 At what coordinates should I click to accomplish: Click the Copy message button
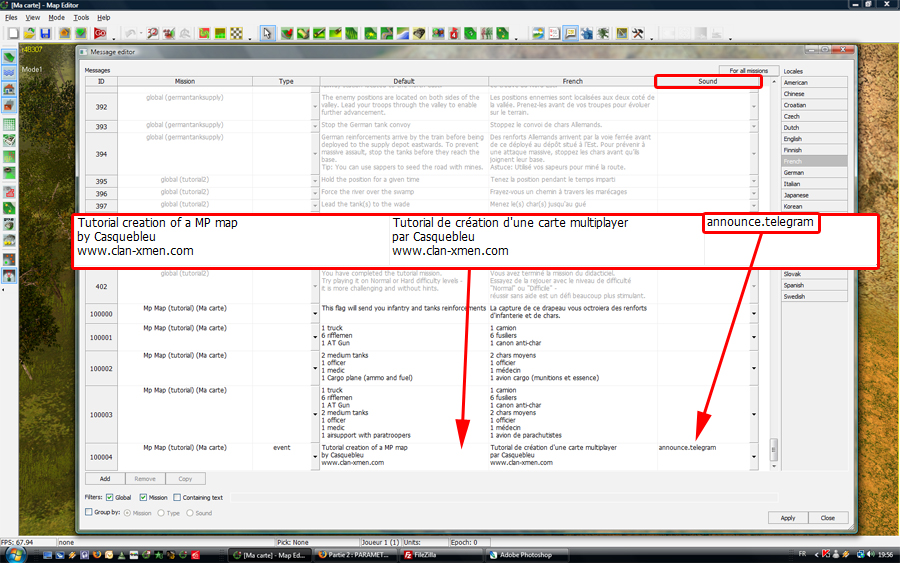click(185, 479)
